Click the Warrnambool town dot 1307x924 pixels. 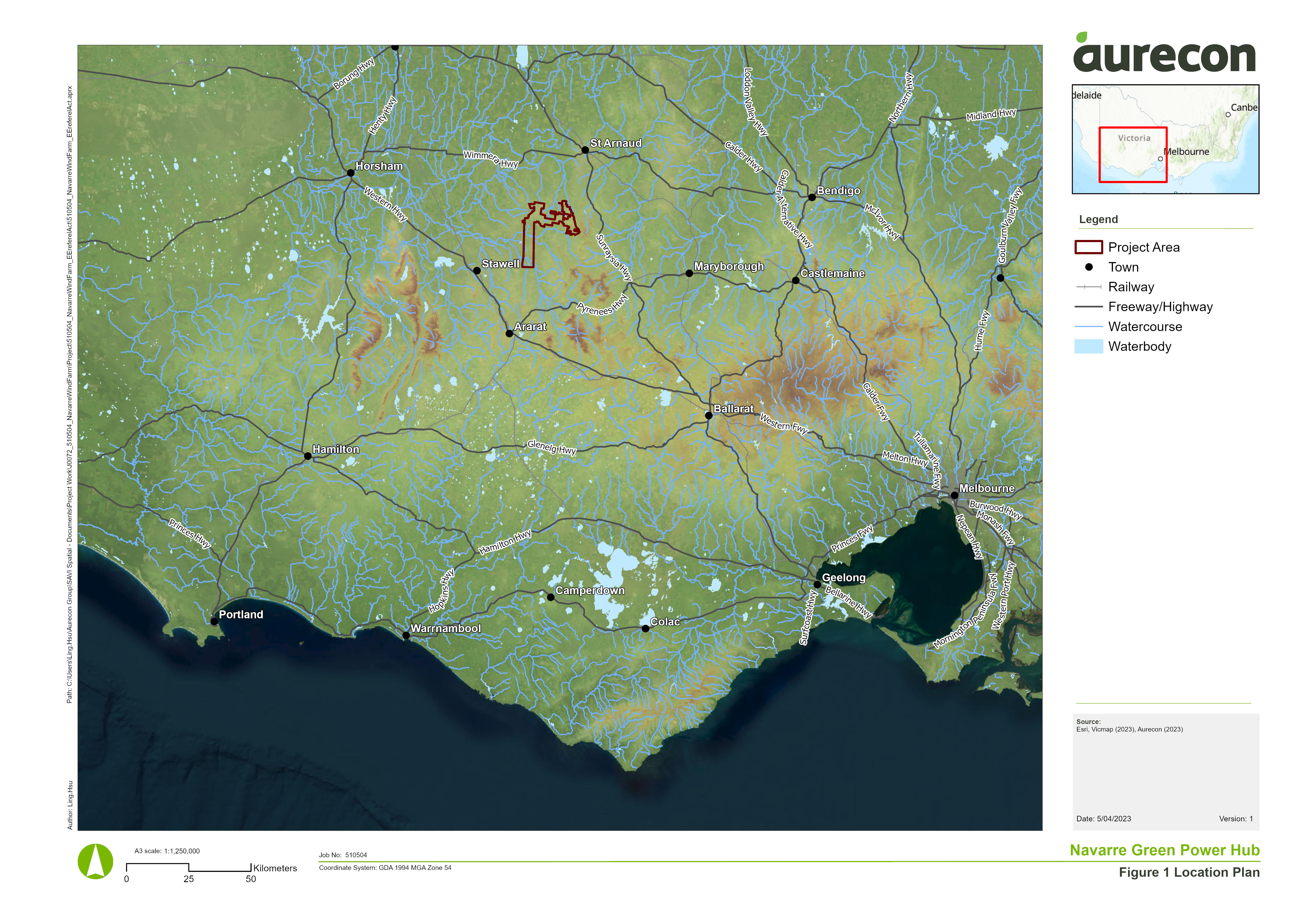click(x=406, y=636)
